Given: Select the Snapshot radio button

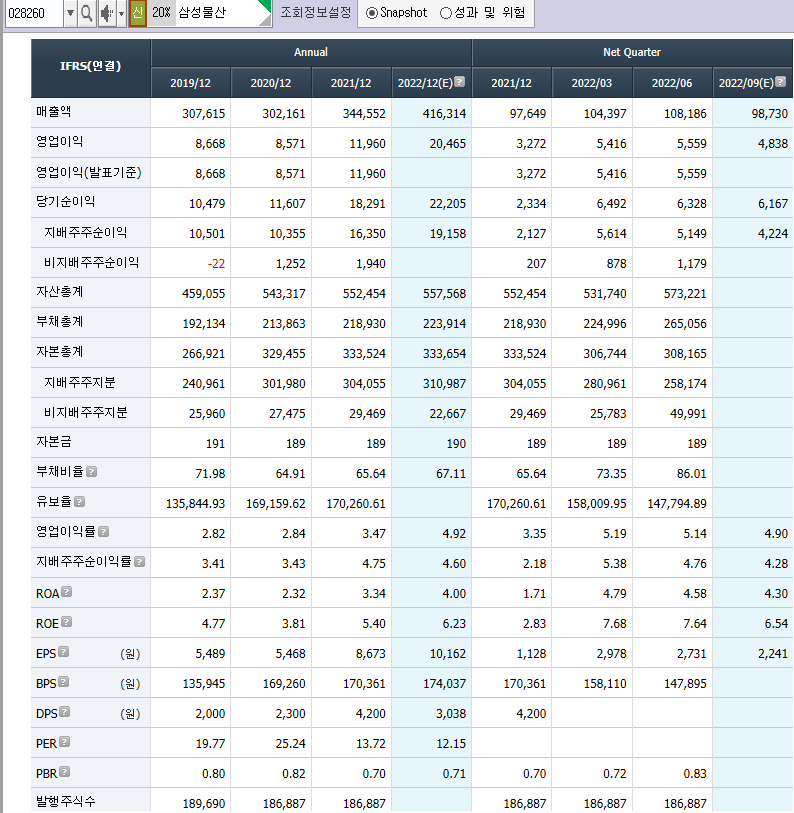Looking at the screenshot, I should pos(371,13).
